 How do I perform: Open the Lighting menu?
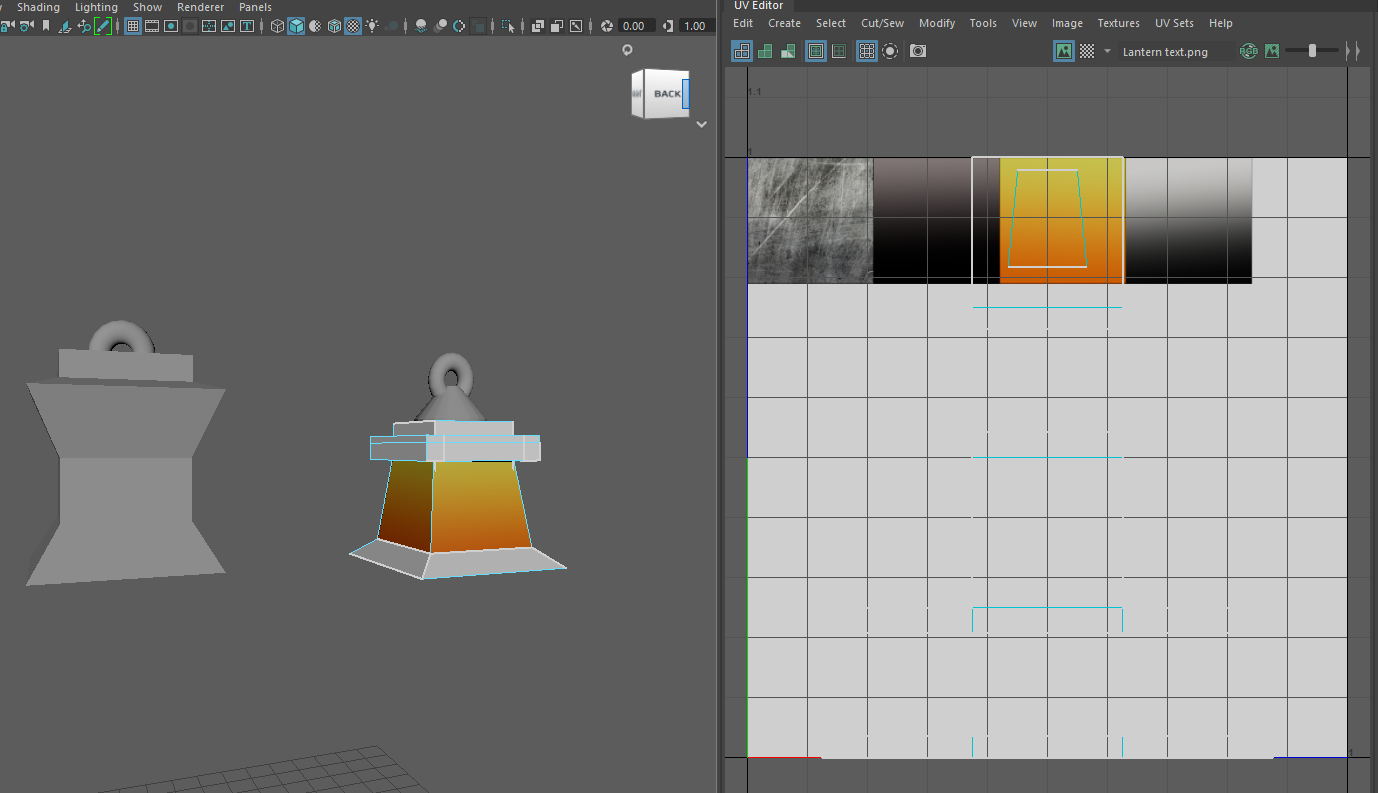click(96, 7)
